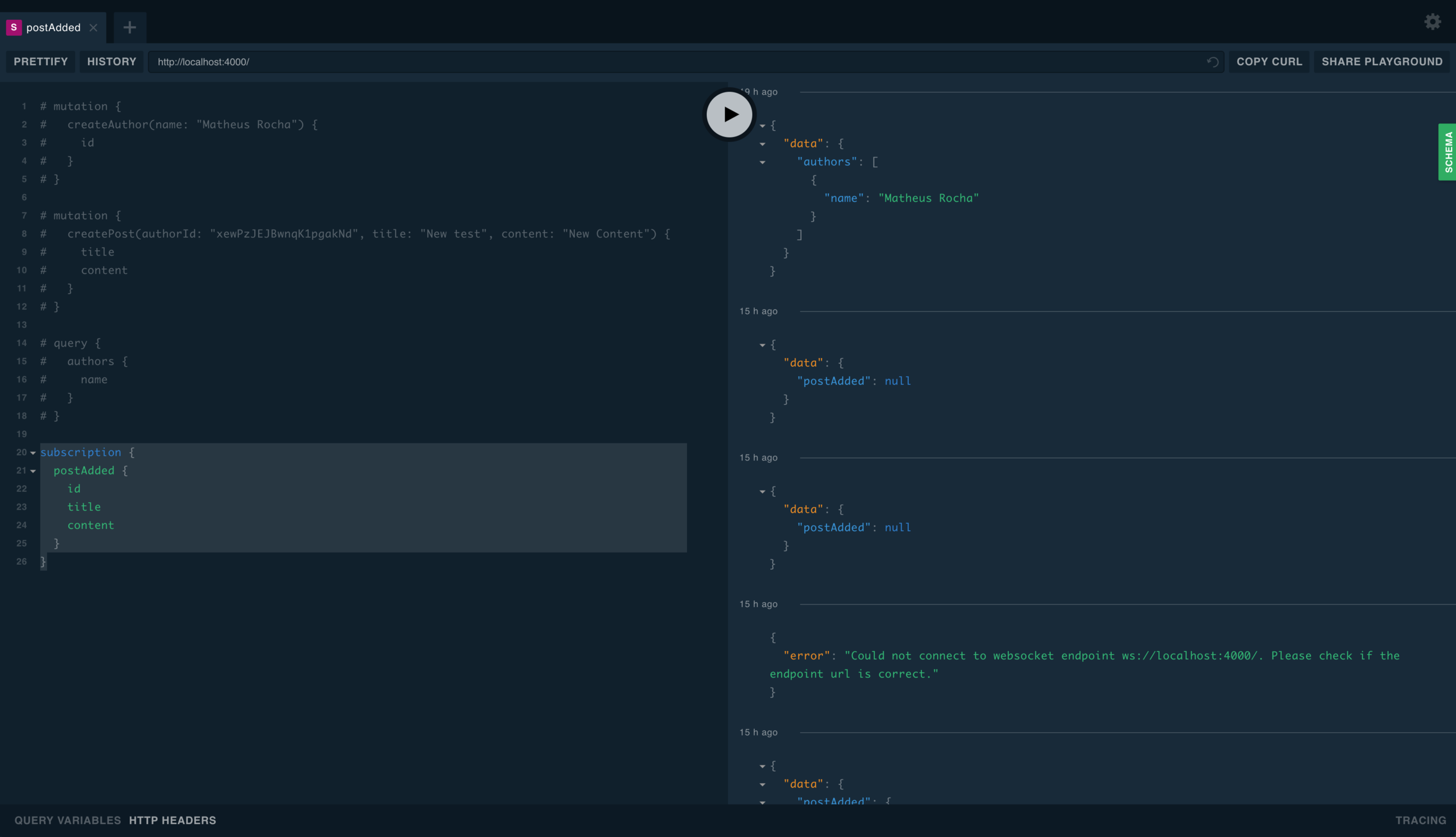Switch to QUERY VARIABLES tab
Viewport: 1456px width, 837px height.
pos(68,820)
